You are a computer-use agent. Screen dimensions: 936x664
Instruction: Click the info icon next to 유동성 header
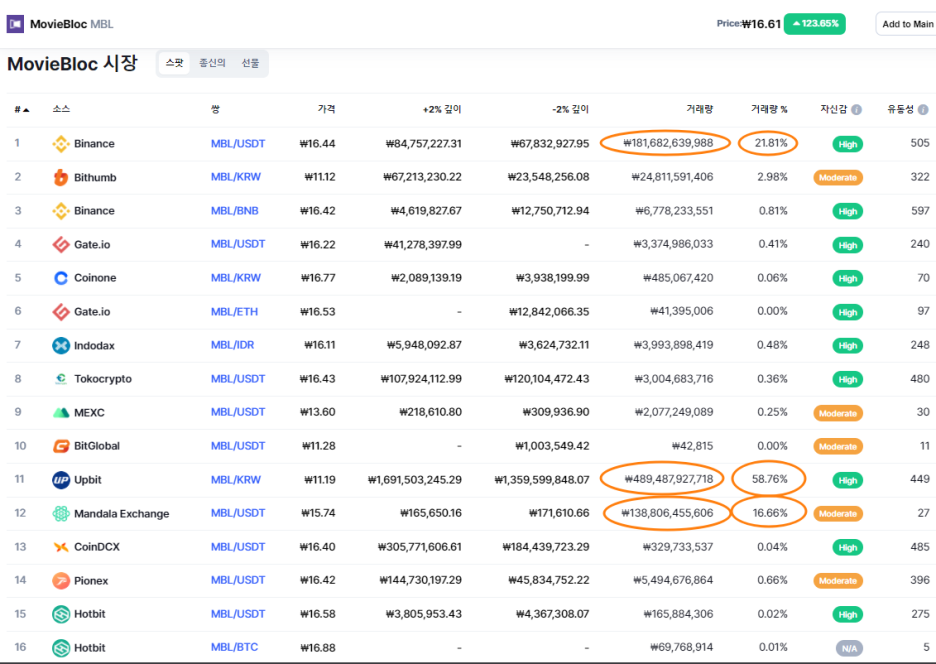click(x=923, y=109)
